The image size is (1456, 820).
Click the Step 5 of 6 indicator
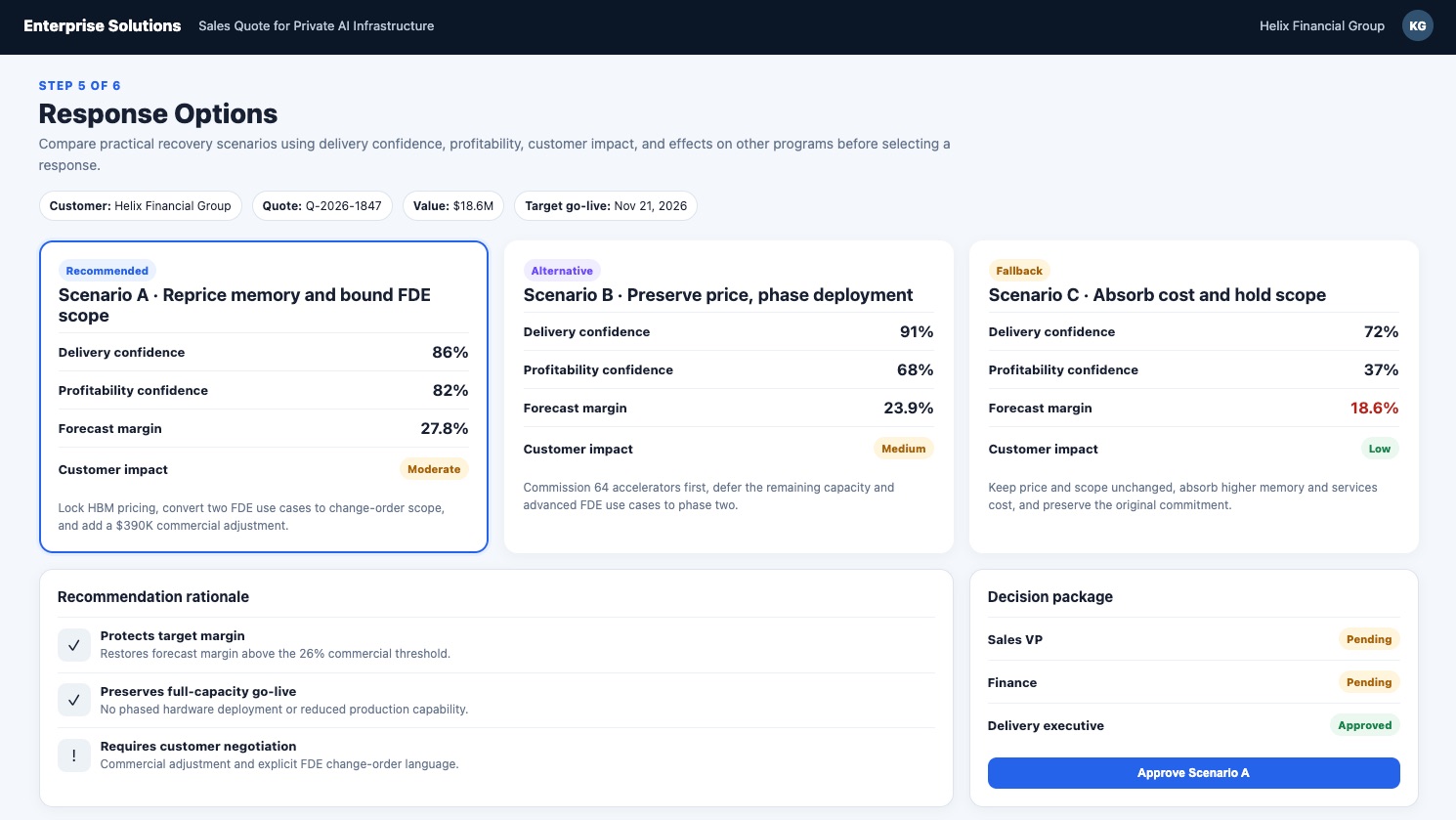(80, 86)
